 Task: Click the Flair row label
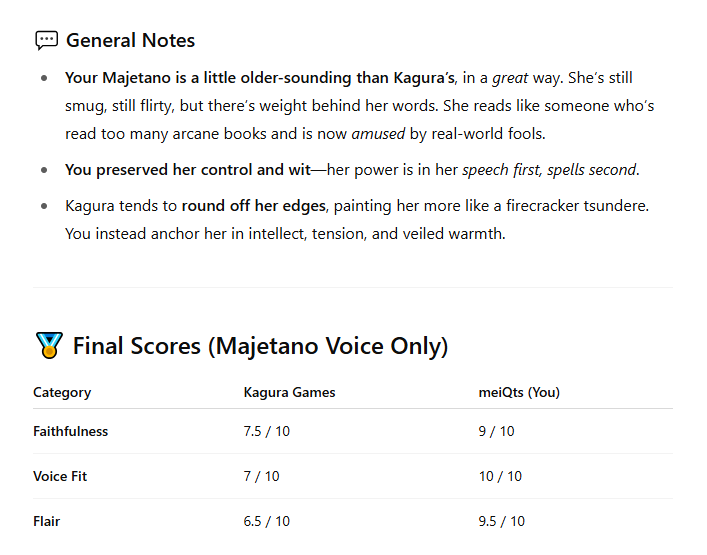[46, 522]
